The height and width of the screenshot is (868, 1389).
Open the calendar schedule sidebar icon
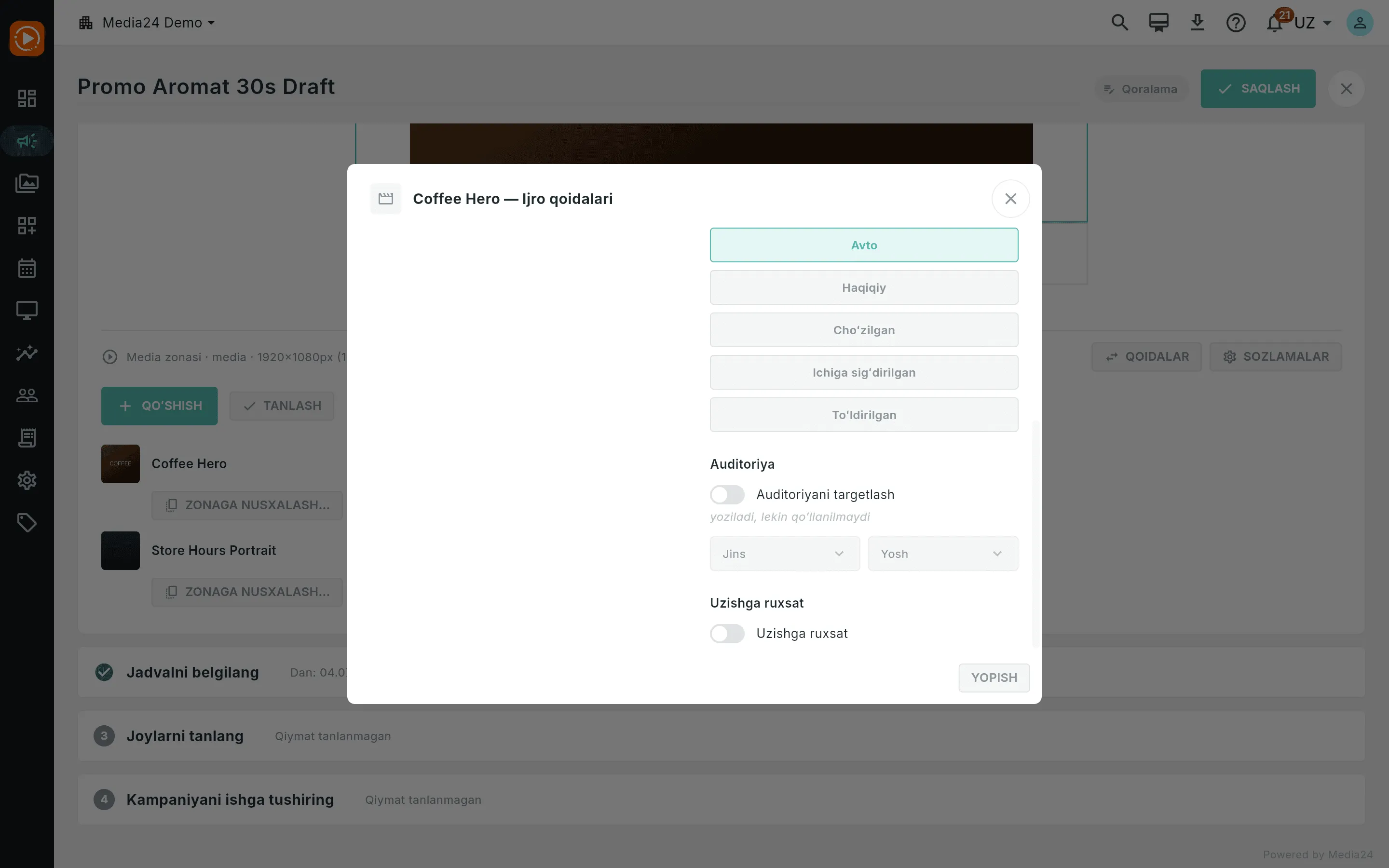(x=27, y=268)
